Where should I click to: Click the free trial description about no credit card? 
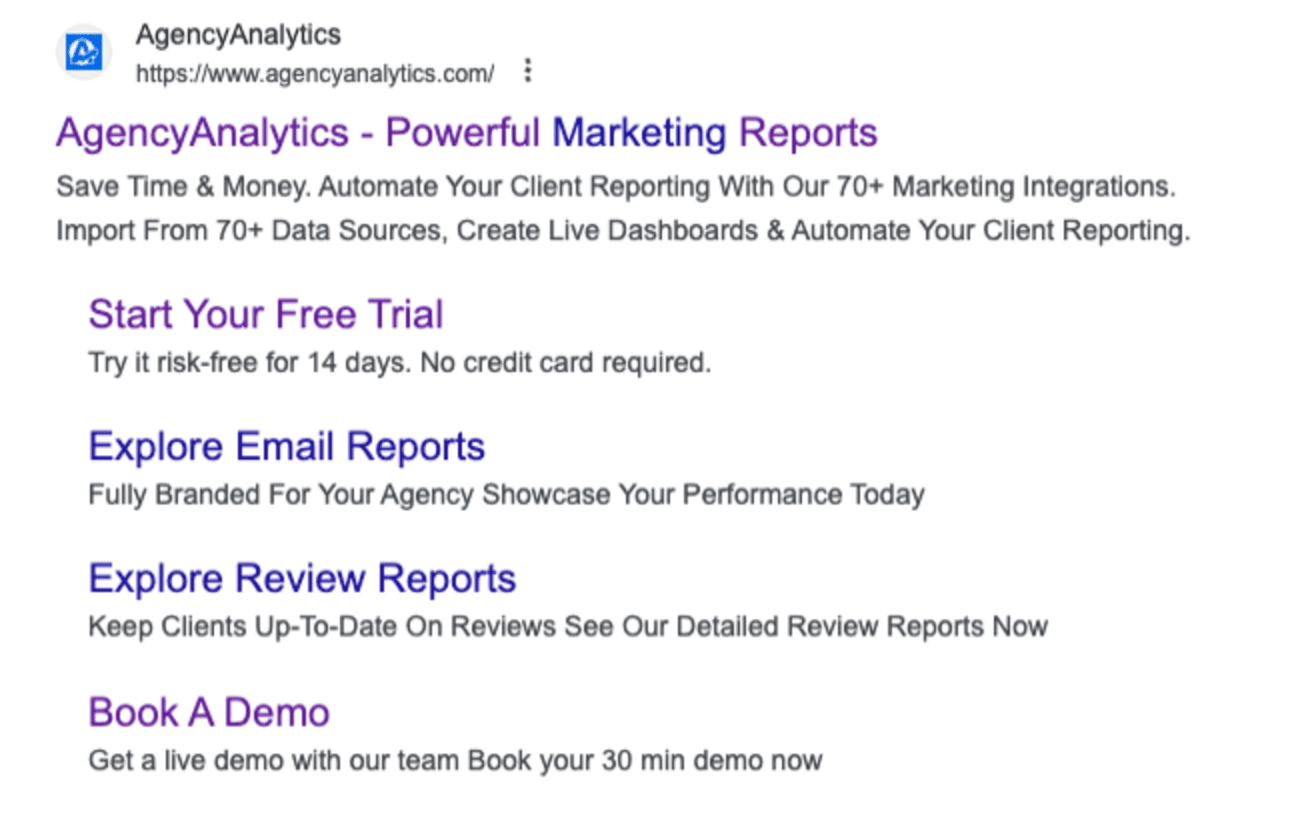(x=400, y=362)
